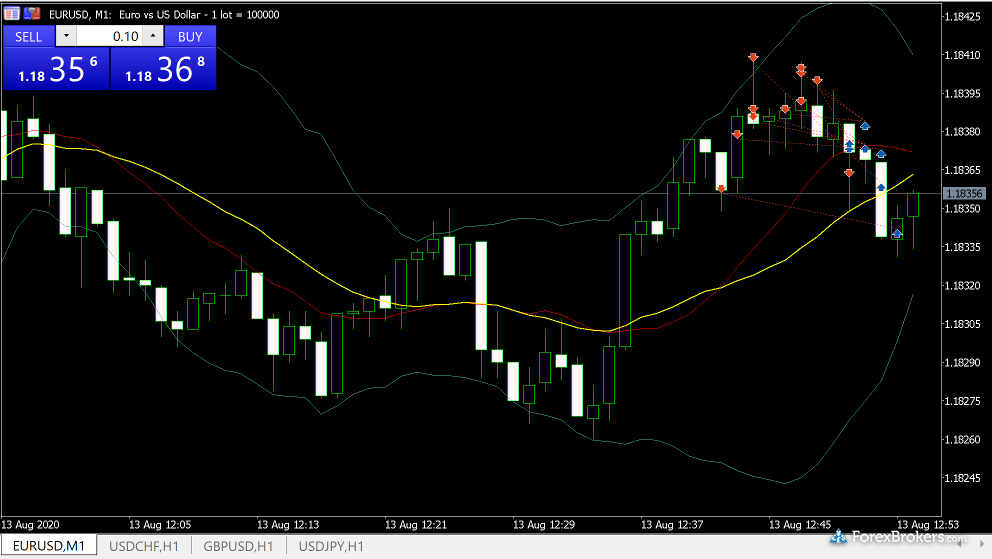Screen dimensions: 992x559
Task: Increase lot volume with up arrow
Action: 152,36
